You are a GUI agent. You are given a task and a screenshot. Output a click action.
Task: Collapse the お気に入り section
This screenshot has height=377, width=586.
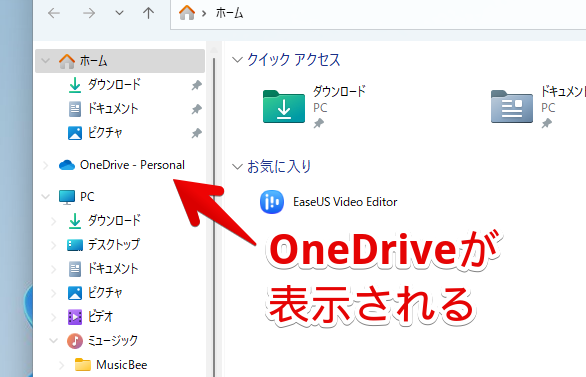click(237, 166)
